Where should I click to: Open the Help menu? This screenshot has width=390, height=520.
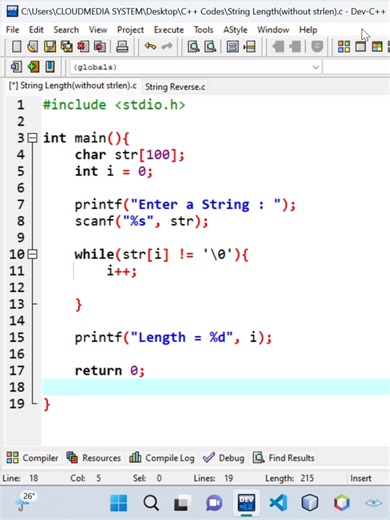(x=308, y=30)
